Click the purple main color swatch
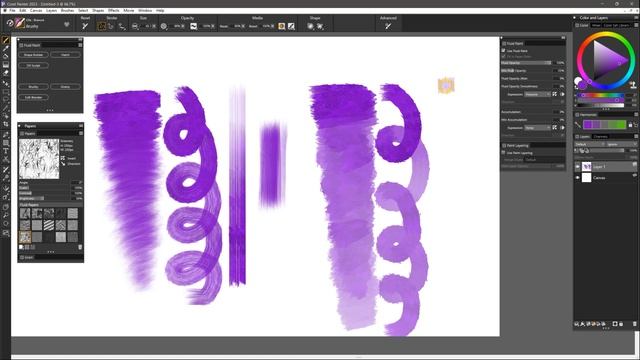 pos(582,85)
